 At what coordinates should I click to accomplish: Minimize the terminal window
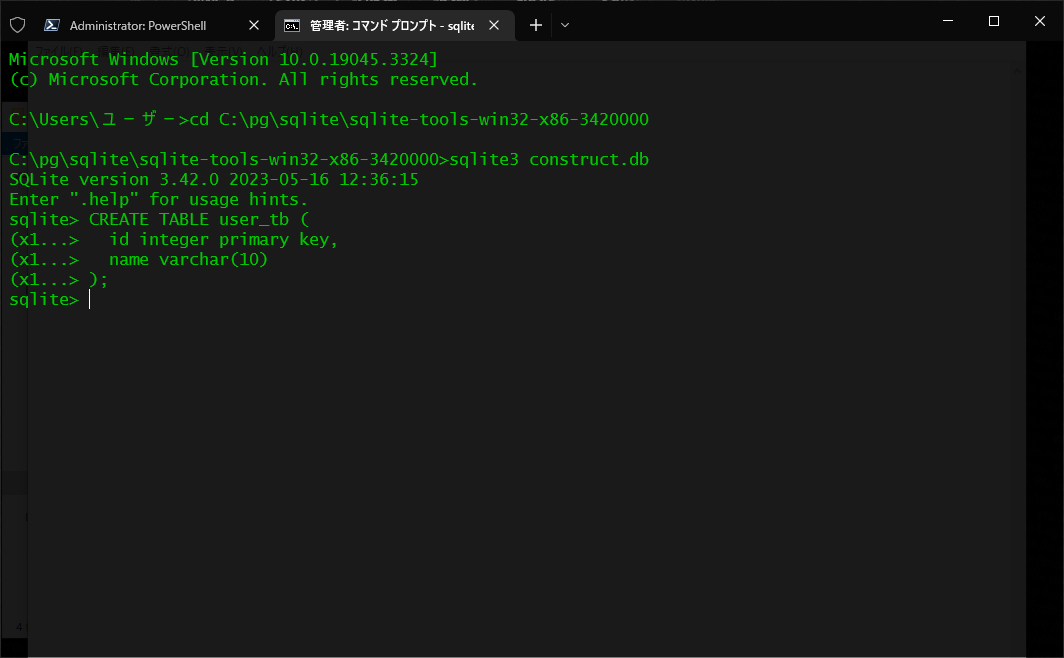pyautogui.click(x=946, y=20)
